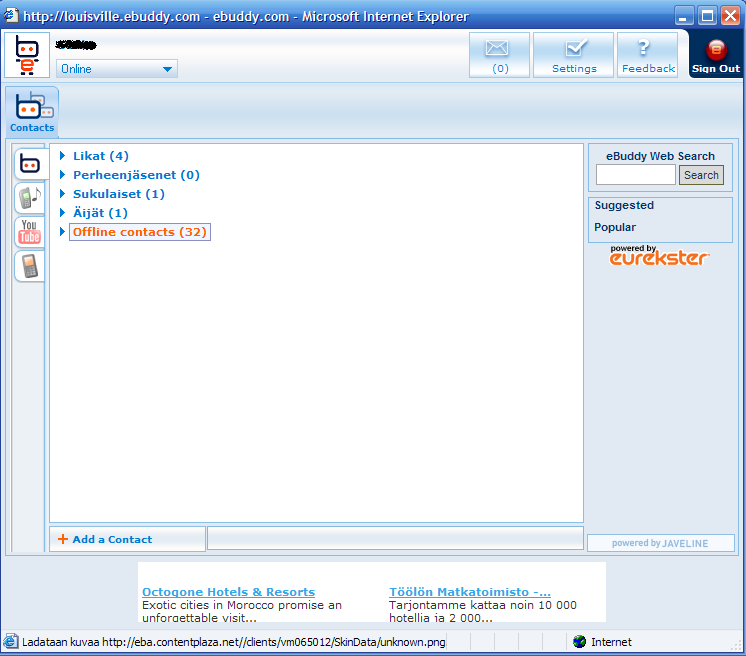Click the IE title bar page icon
Screen dimensions: 746x656
tap(10, 16)
